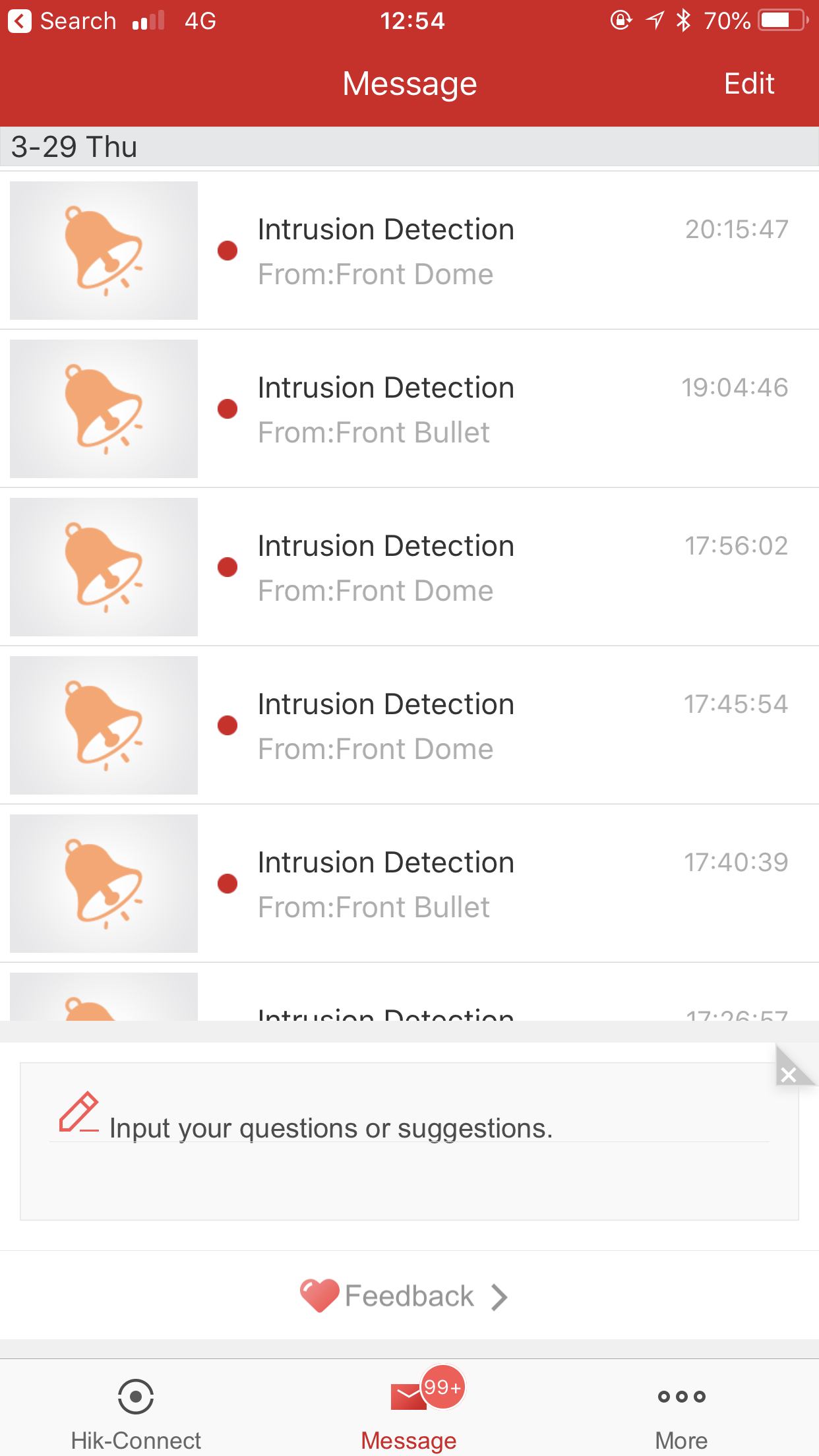
Task: Tap bell thumbnail for 17:56:02 alert
Action: pos(104,567)
